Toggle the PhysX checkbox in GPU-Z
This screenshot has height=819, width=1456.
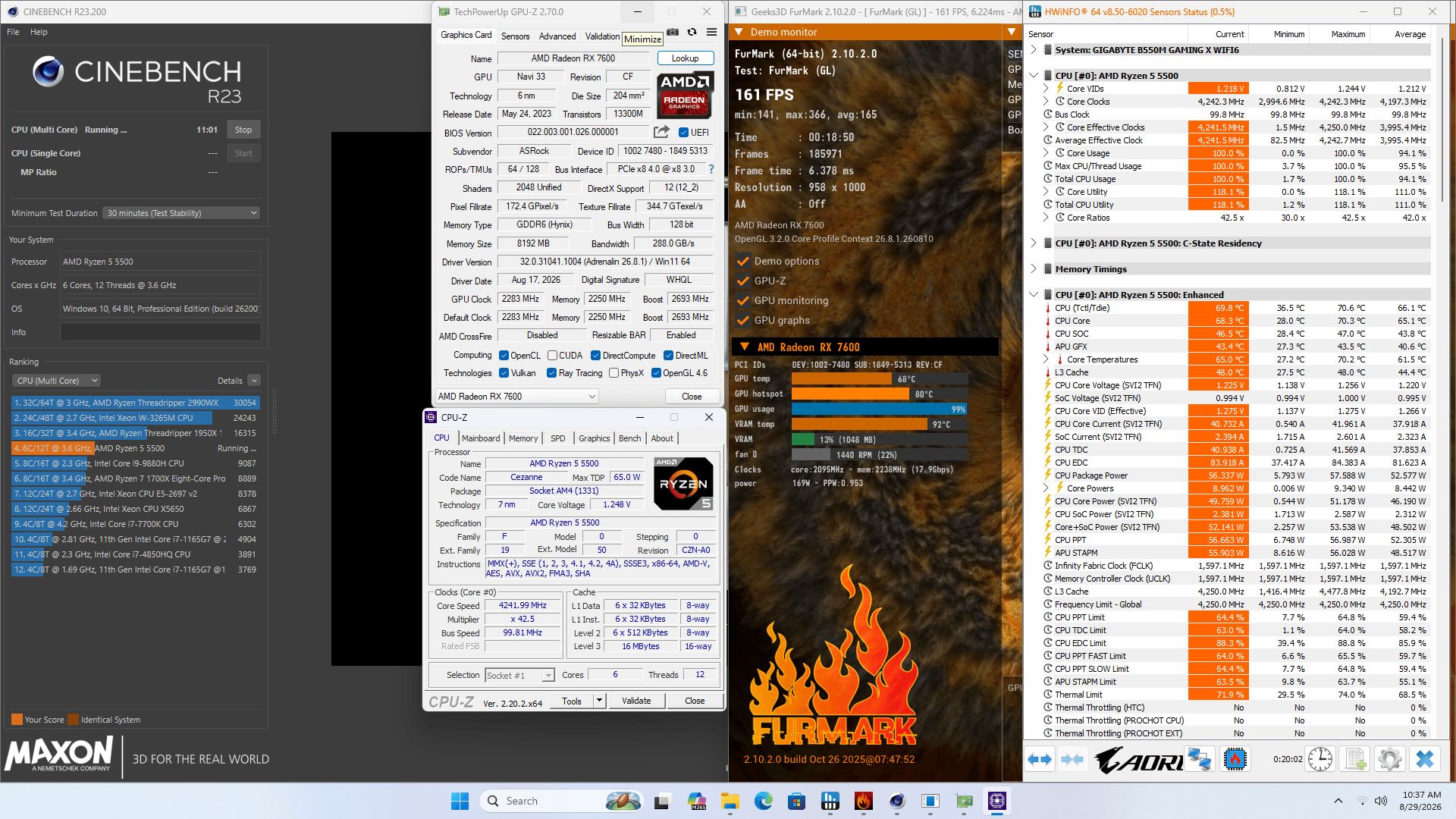click(613, 373)
